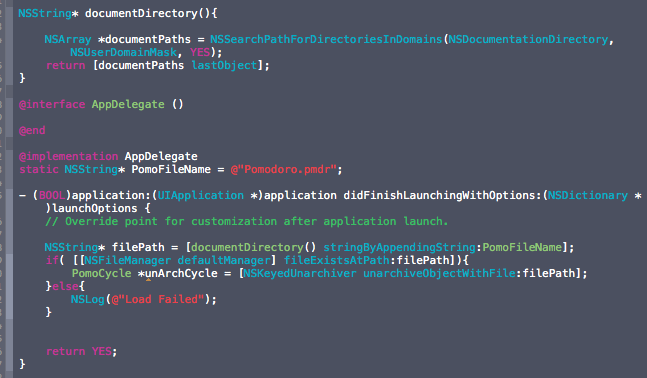This screenshot has width=647, height=378.
Task: Click the static keyword
Action: pyautogui.click(x=39, y=169)
